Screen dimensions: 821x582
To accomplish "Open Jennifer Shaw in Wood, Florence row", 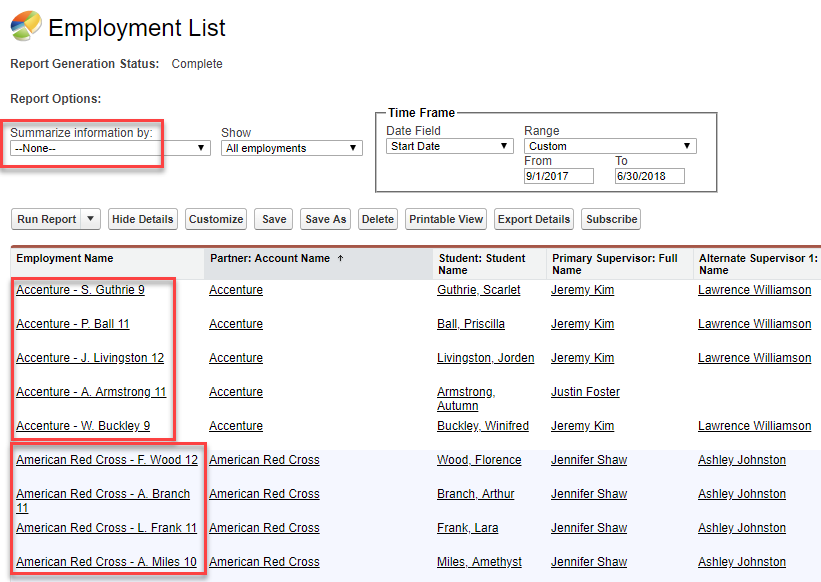I will pyautogui.click(x=589, y=460).
